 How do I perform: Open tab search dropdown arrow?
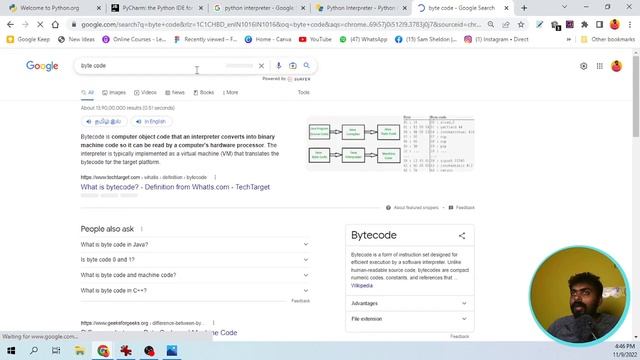564,7
